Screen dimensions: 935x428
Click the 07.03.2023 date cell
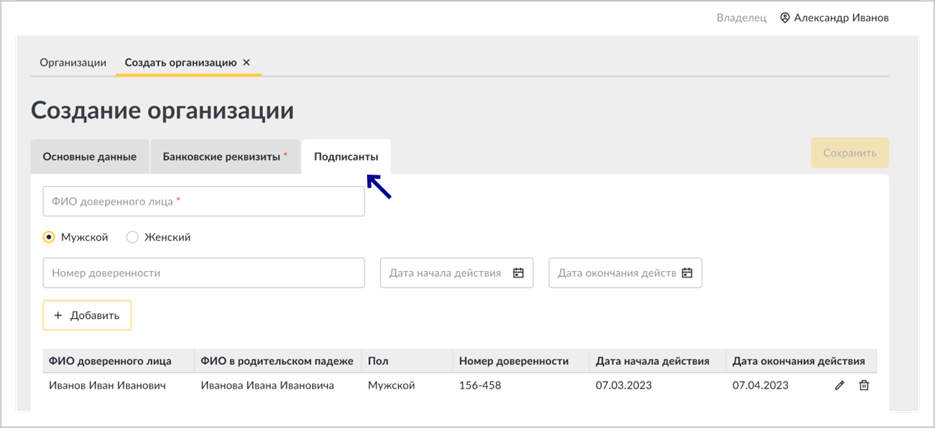click(624, 386)
